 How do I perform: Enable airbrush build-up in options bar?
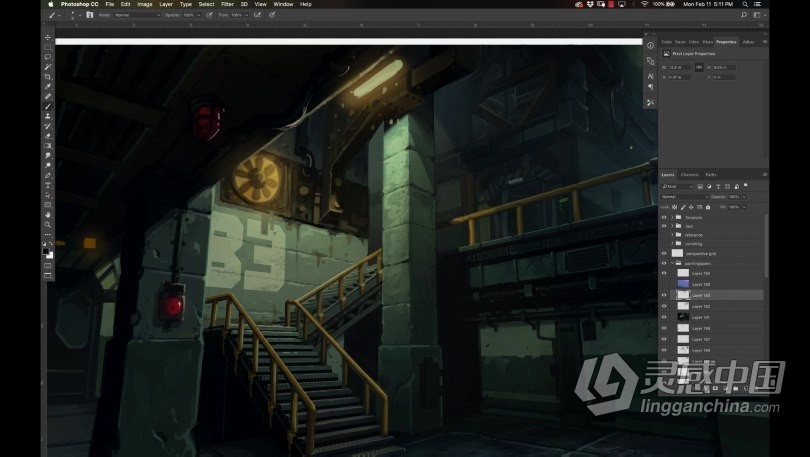pos(257,15)
